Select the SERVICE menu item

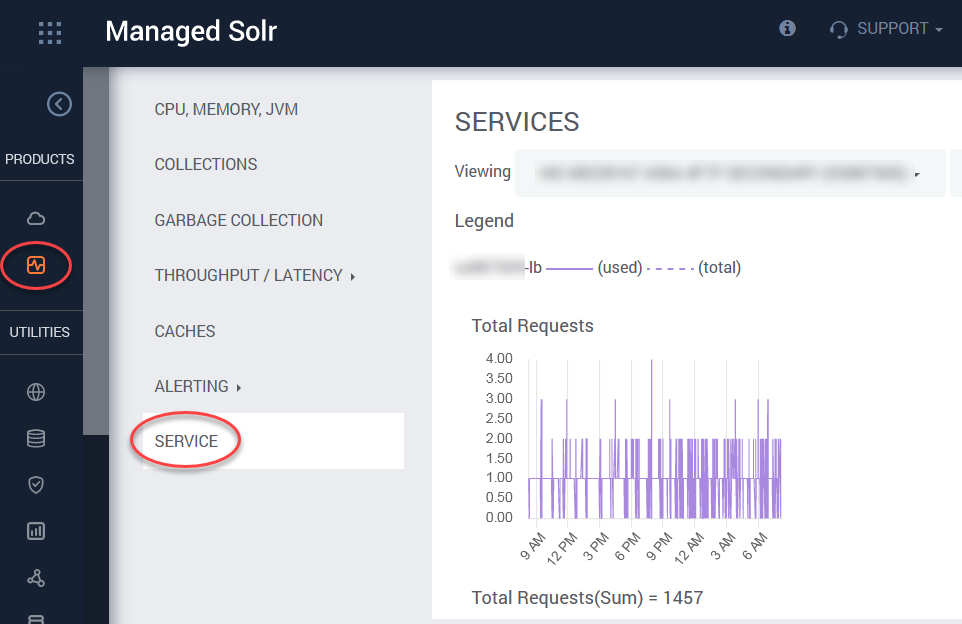[x=273, y=441]
